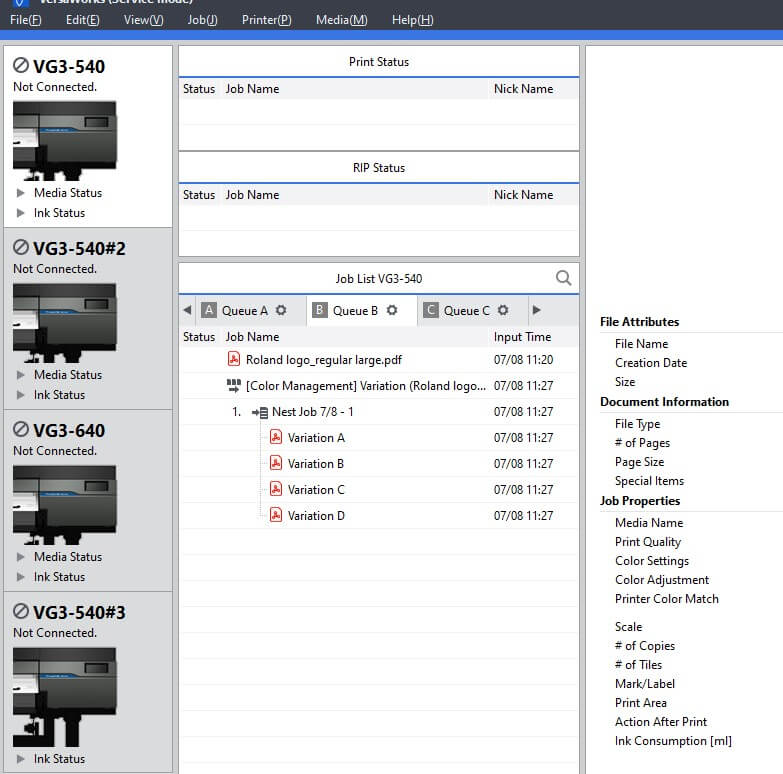Select the Queue B tab
783x774 pixels.
362,310
